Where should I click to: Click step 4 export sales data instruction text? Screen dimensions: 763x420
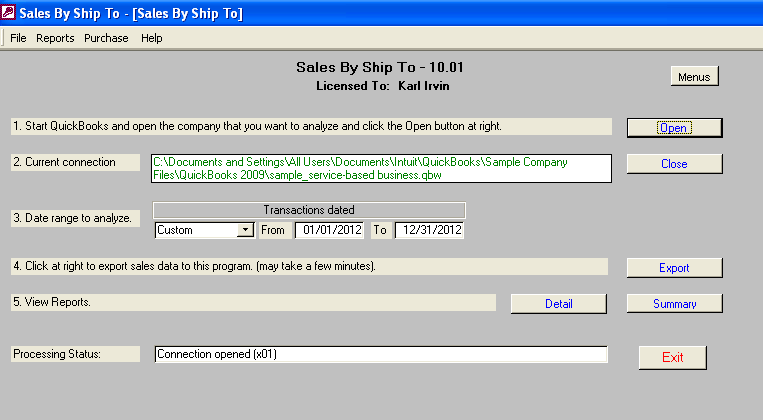coord(309,266)
